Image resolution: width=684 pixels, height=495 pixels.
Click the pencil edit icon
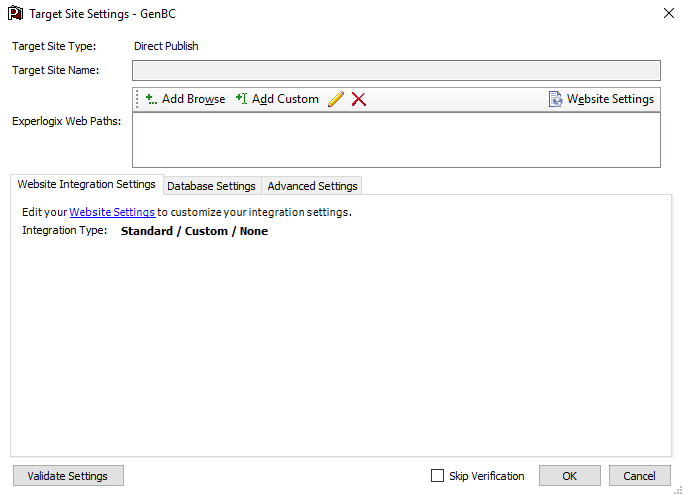tap(335, 99)
